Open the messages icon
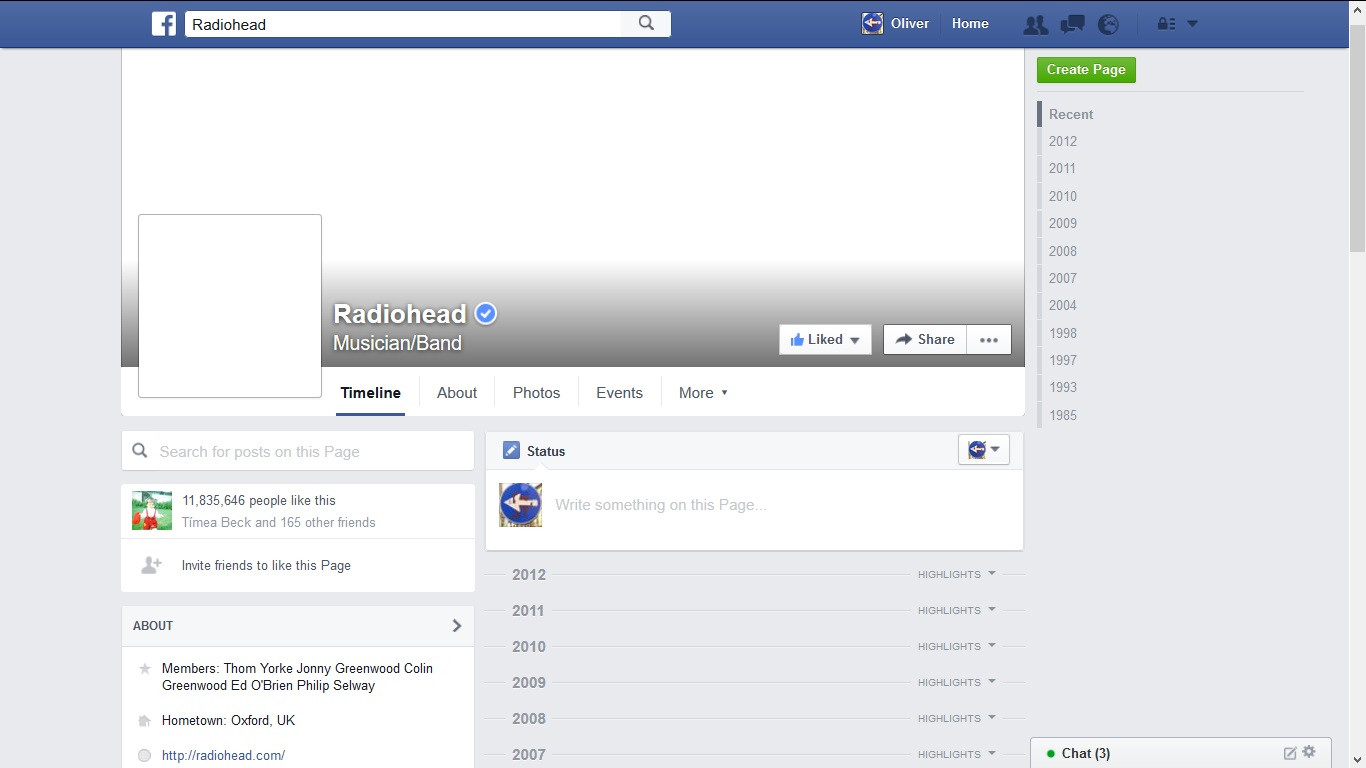 (x=1072, y=25)
